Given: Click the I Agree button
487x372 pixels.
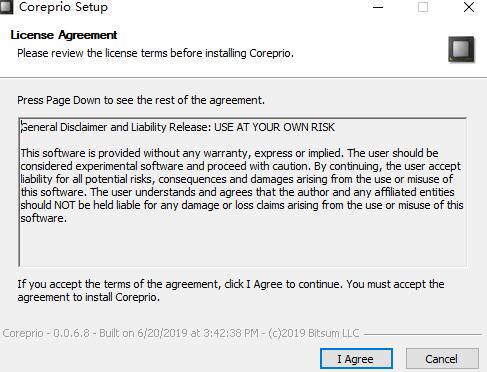Looking at the screenshot, I should (x=356, y=359).
